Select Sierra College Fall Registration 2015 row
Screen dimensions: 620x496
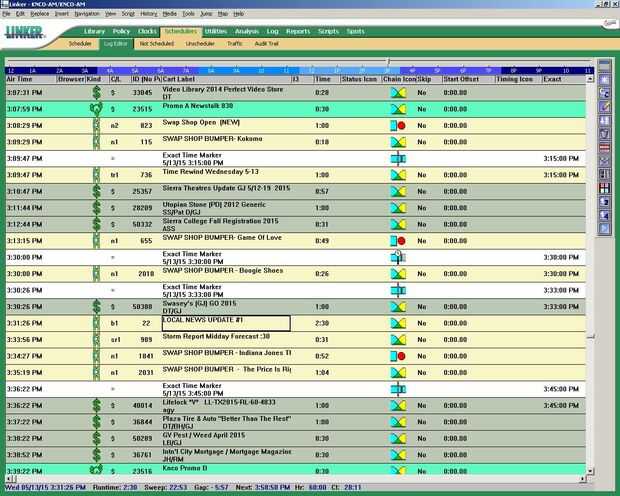(295, 224)
